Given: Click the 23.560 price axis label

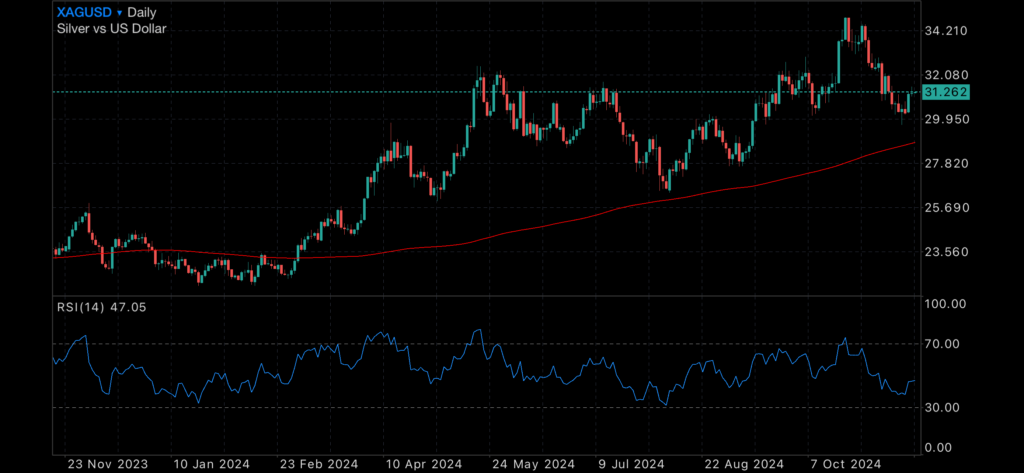Looking at the screenshot, I should pos(948,252).
